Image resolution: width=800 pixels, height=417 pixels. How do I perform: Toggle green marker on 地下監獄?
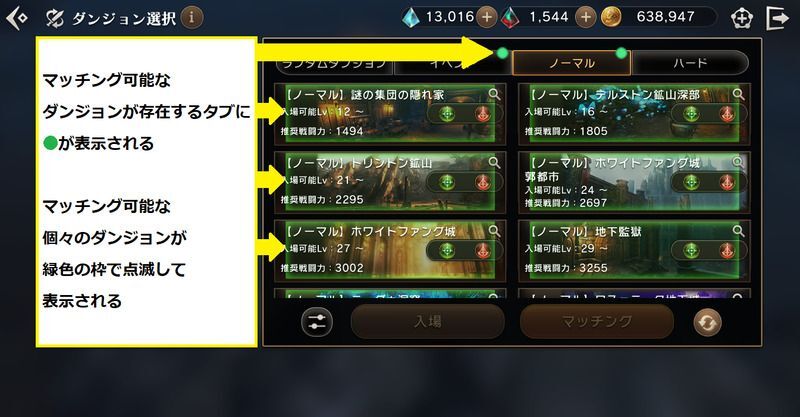coord(691,251)
